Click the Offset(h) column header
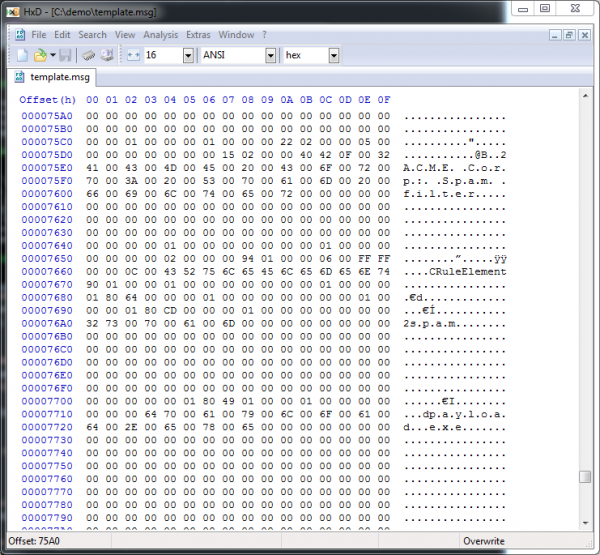600x555 pixels. tap(47, 100)
